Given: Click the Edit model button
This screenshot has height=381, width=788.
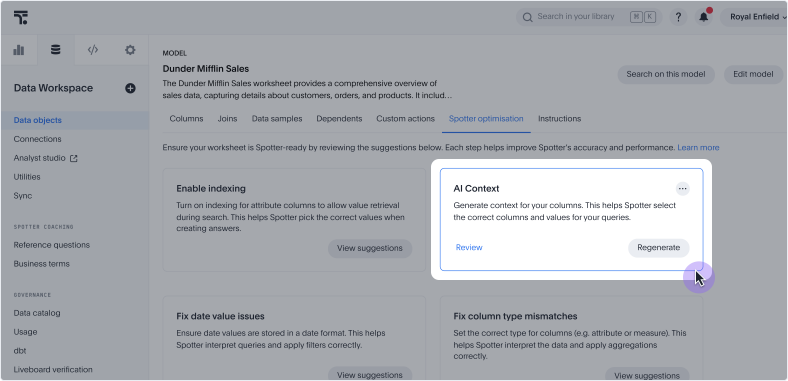Looking at the screenshot, I should click(753, 74).
